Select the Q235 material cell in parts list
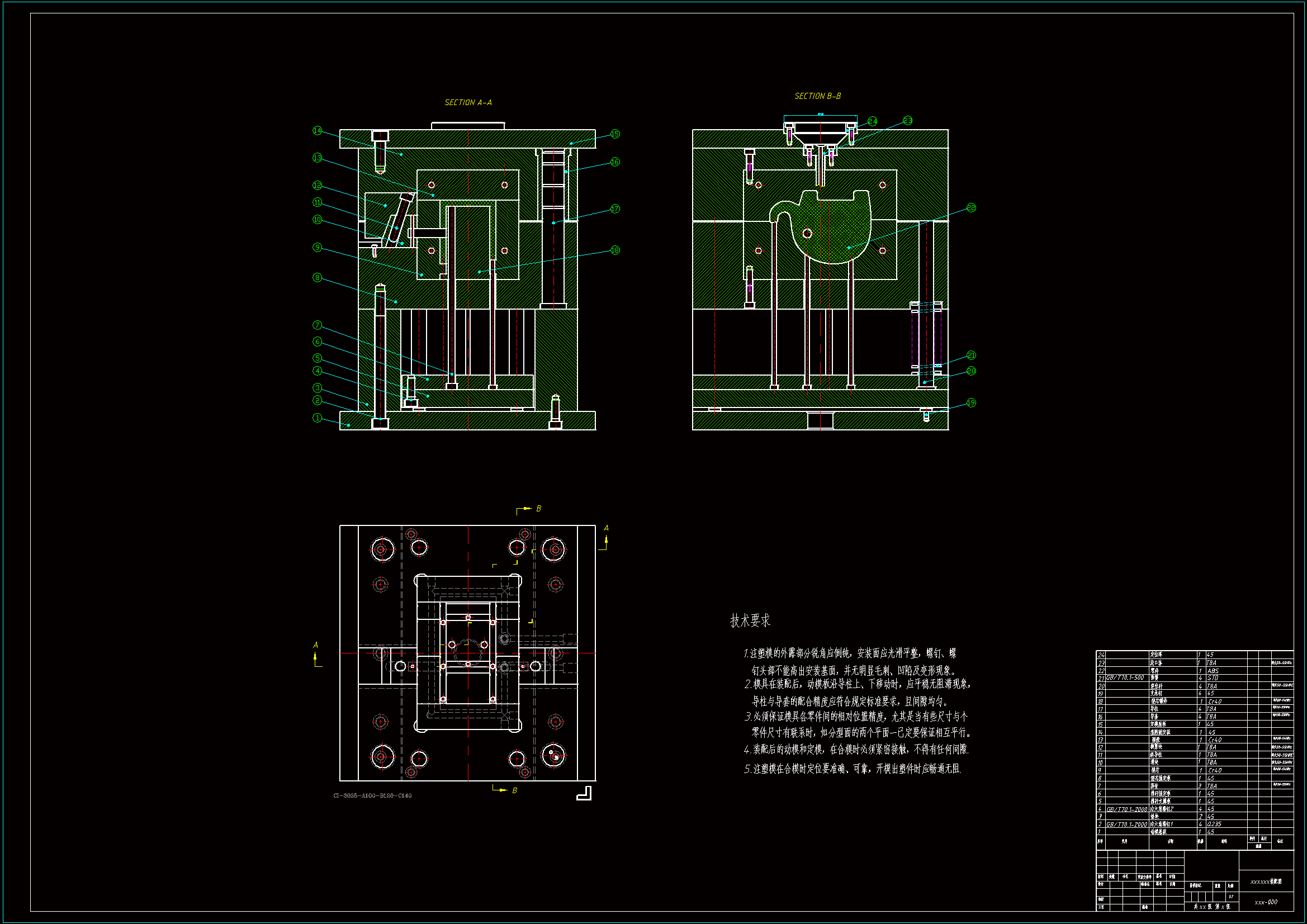1307x924 pixels. (x=1214, y=825)
